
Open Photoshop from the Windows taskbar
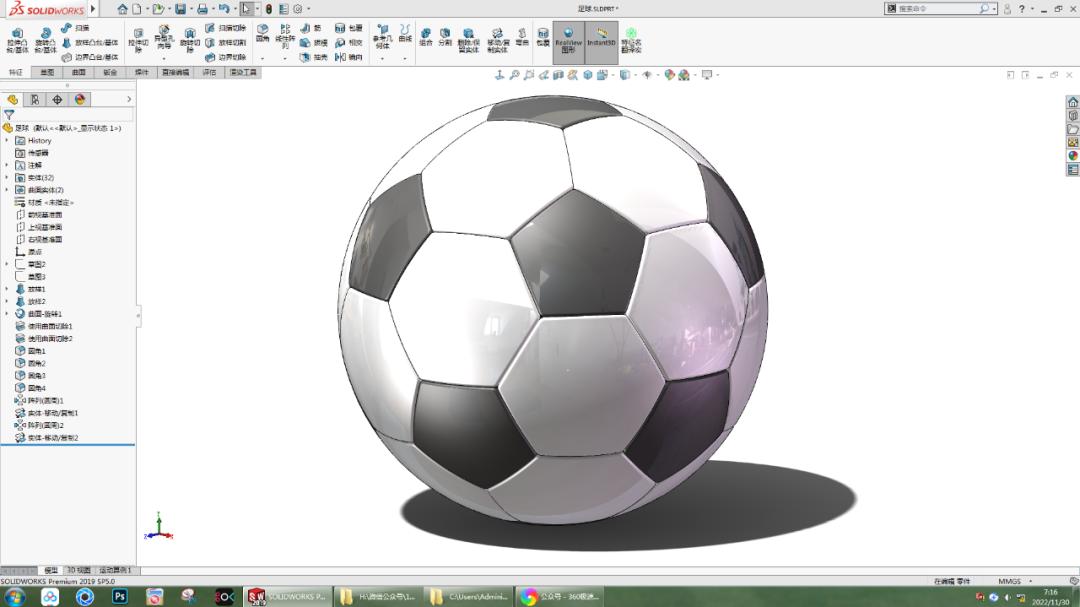coord(120,596)
